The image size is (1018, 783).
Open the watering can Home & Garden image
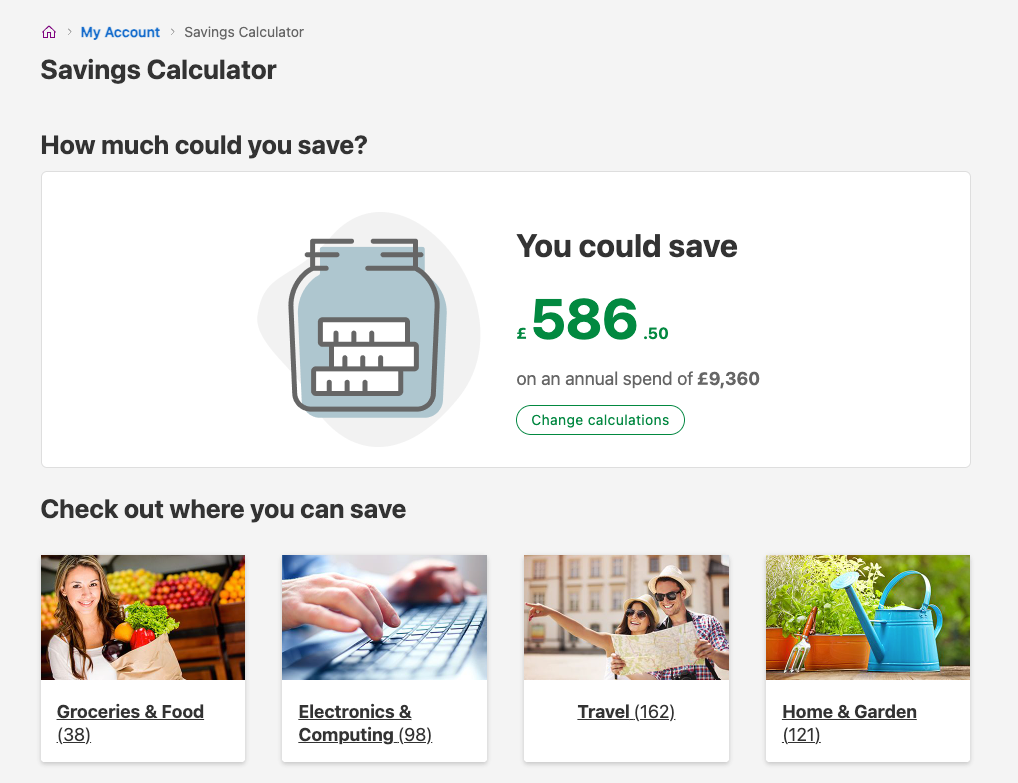(x=868, y=617)
